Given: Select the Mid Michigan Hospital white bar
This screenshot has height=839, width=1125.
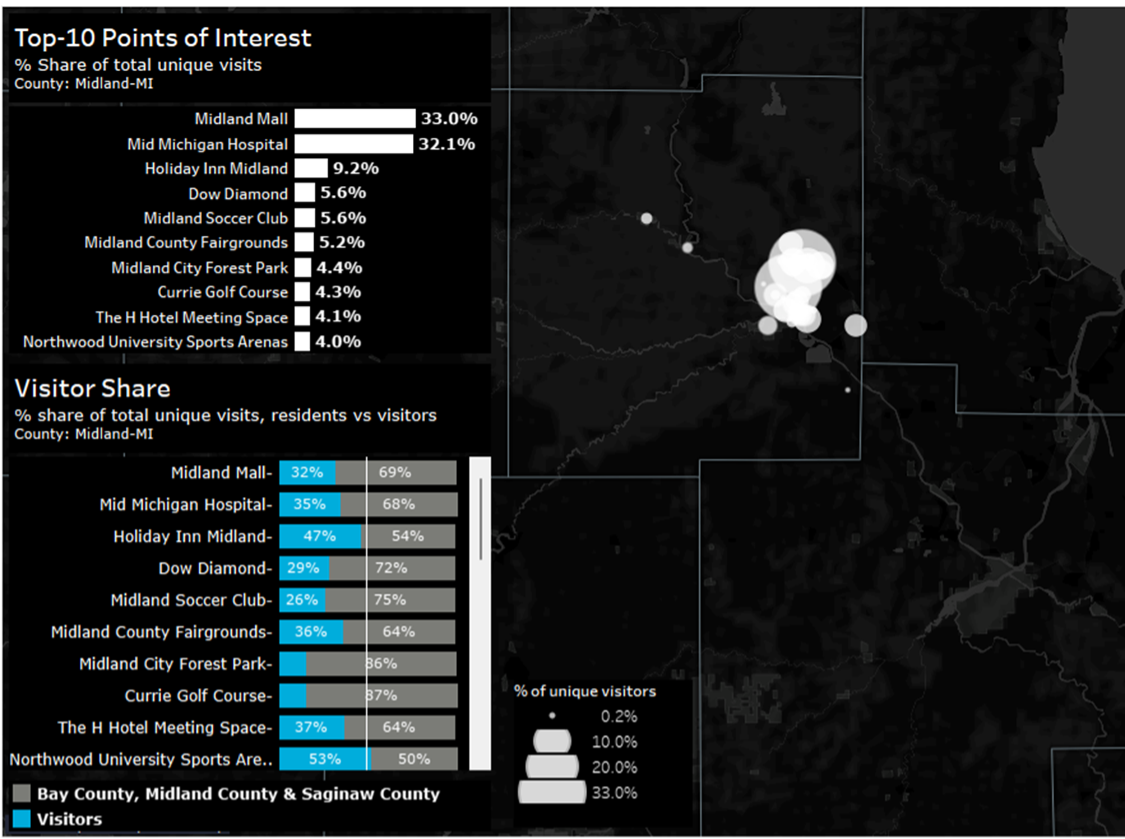Looking at the screenshot, I should [353, 144].
